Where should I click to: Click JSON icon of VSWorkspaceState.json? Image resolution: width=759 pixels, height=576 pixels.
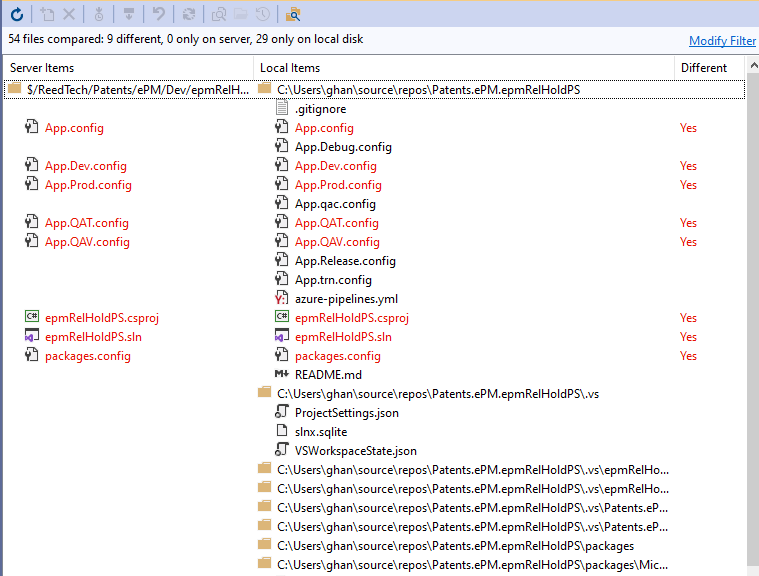(x=282, y=449)
